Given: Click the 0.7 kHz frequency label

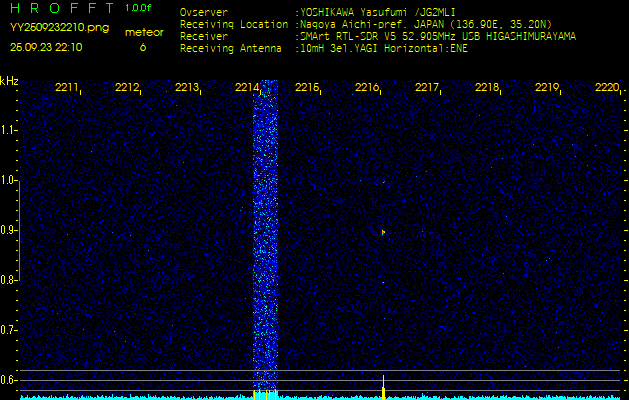Looking at the screenshot, I should point(8,330).
